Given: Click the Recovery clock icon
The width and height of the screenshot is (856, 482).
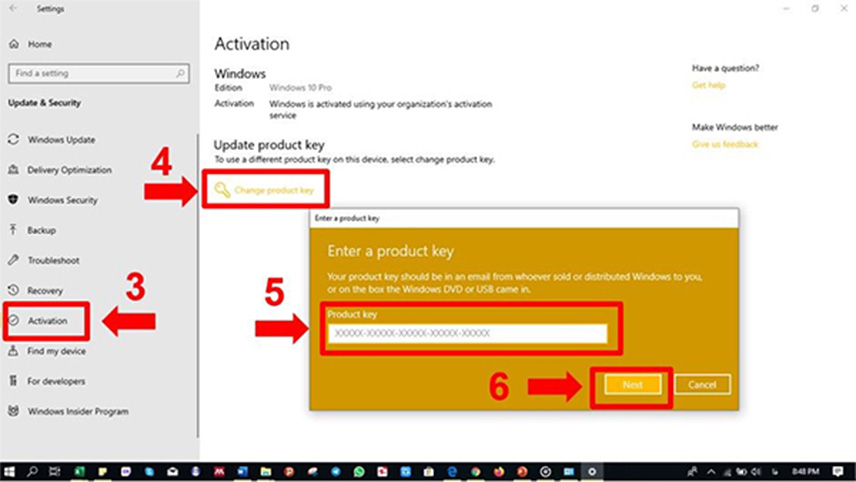Looking at the screenshot, I should (14, 290).
